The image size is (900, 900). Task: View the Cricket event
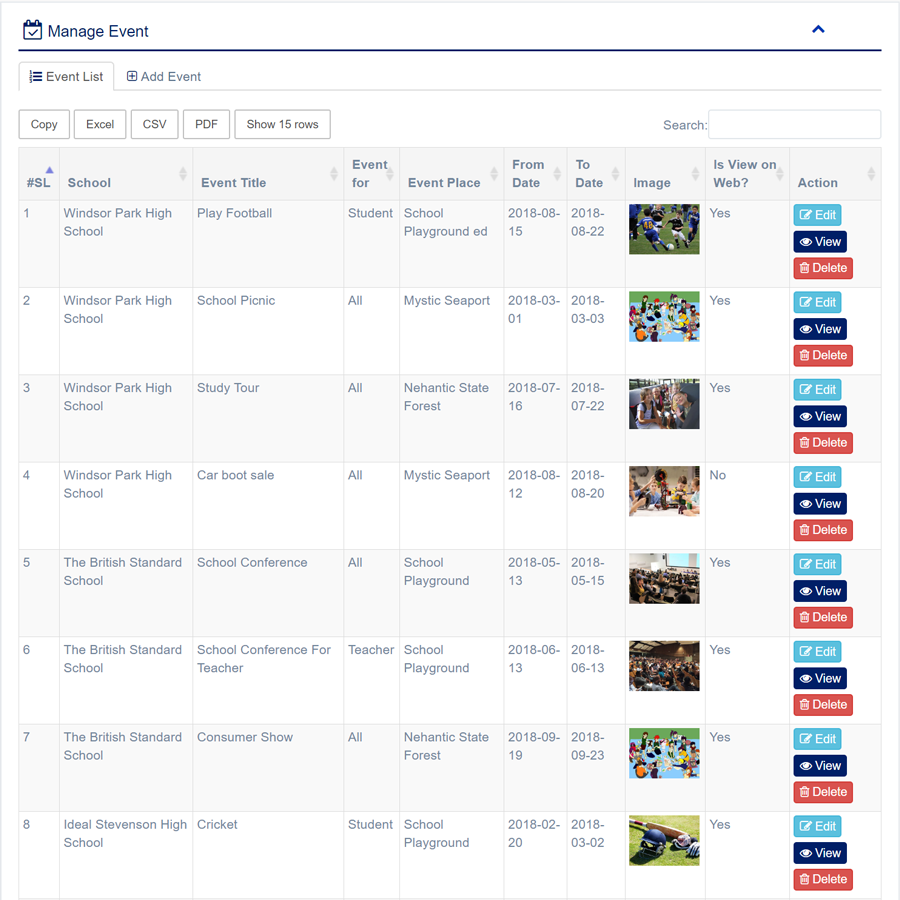coord(820,852)
